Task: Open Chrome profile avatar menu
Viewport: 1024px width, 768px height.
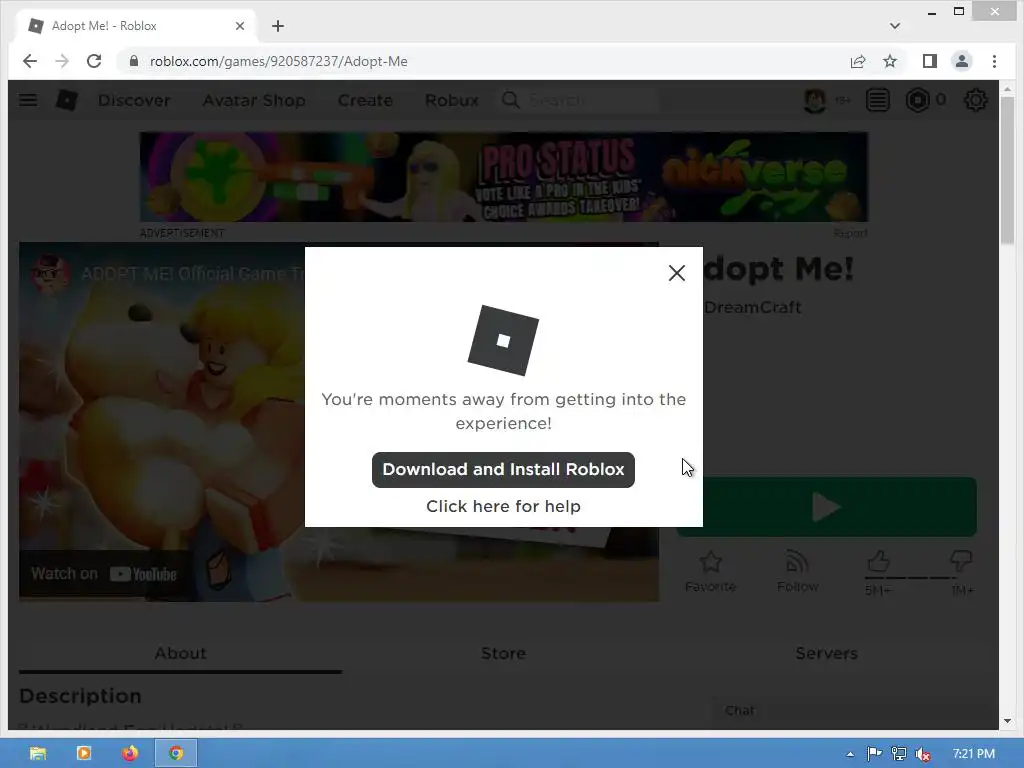Action: 961,61
